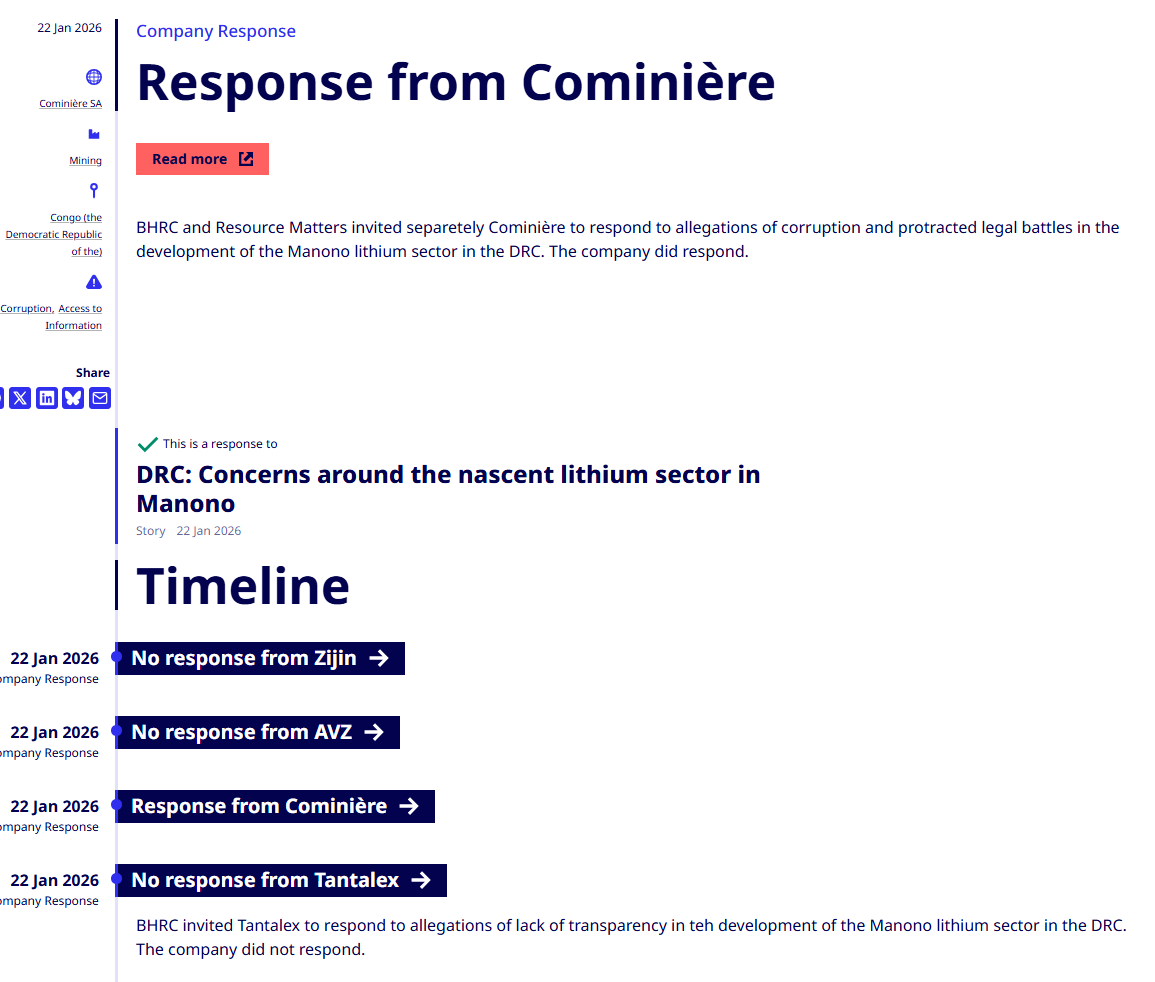
Task: Open the No response from AVZ entry
Action: pyautogui.click(x=257, y=732)
